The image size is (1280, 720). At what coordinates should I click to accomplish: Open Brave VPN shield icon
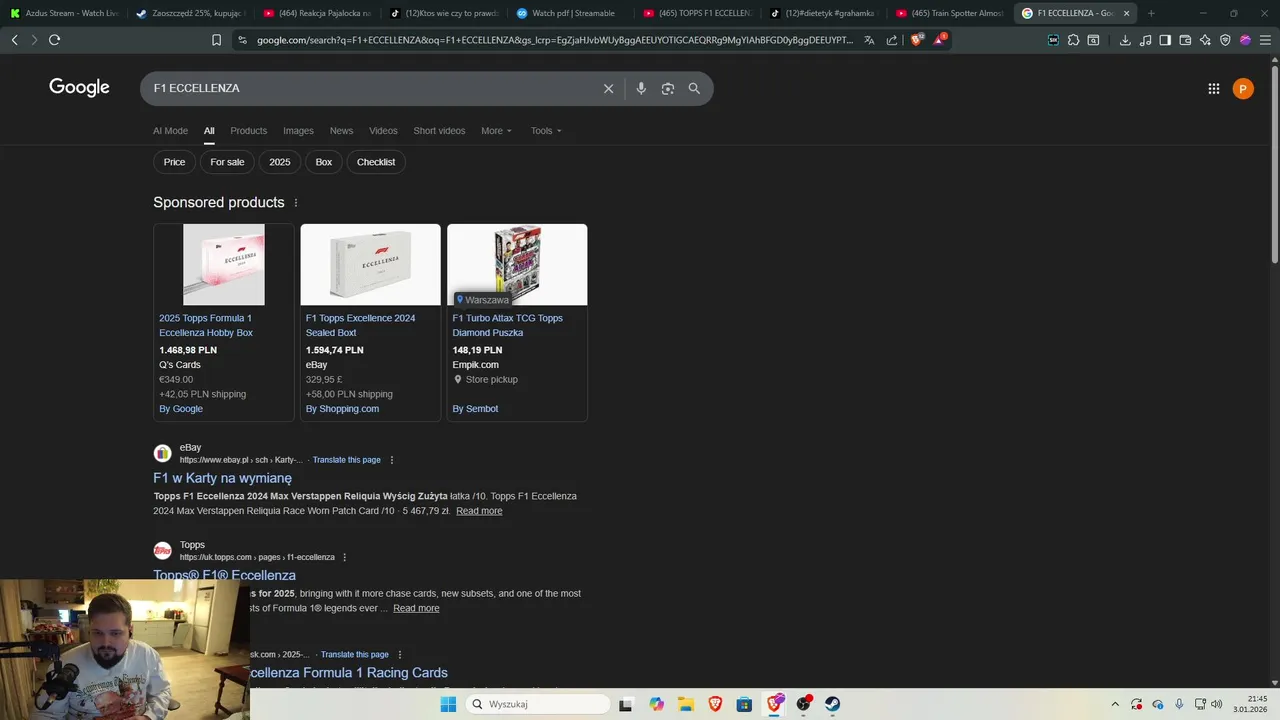(1225, 40)
